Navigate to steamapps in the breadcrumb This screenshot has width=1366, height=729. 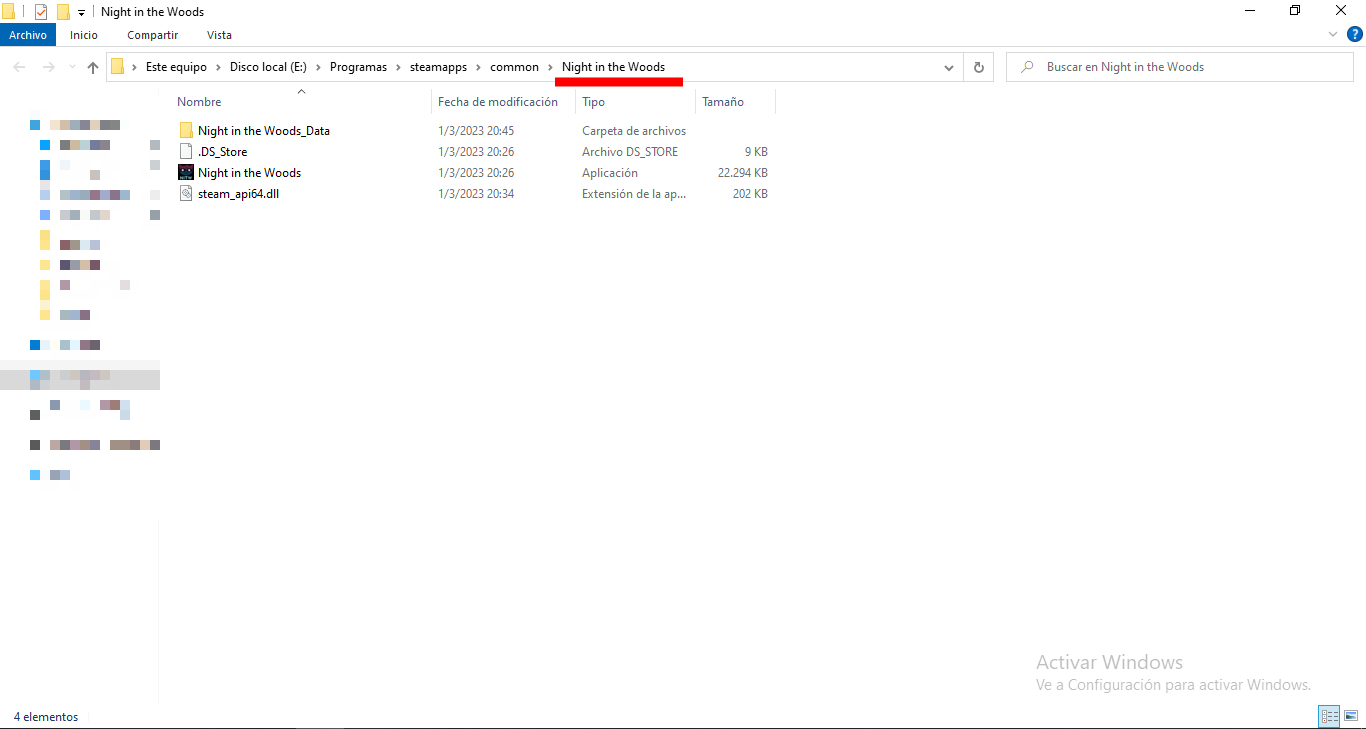click(438, 67)
